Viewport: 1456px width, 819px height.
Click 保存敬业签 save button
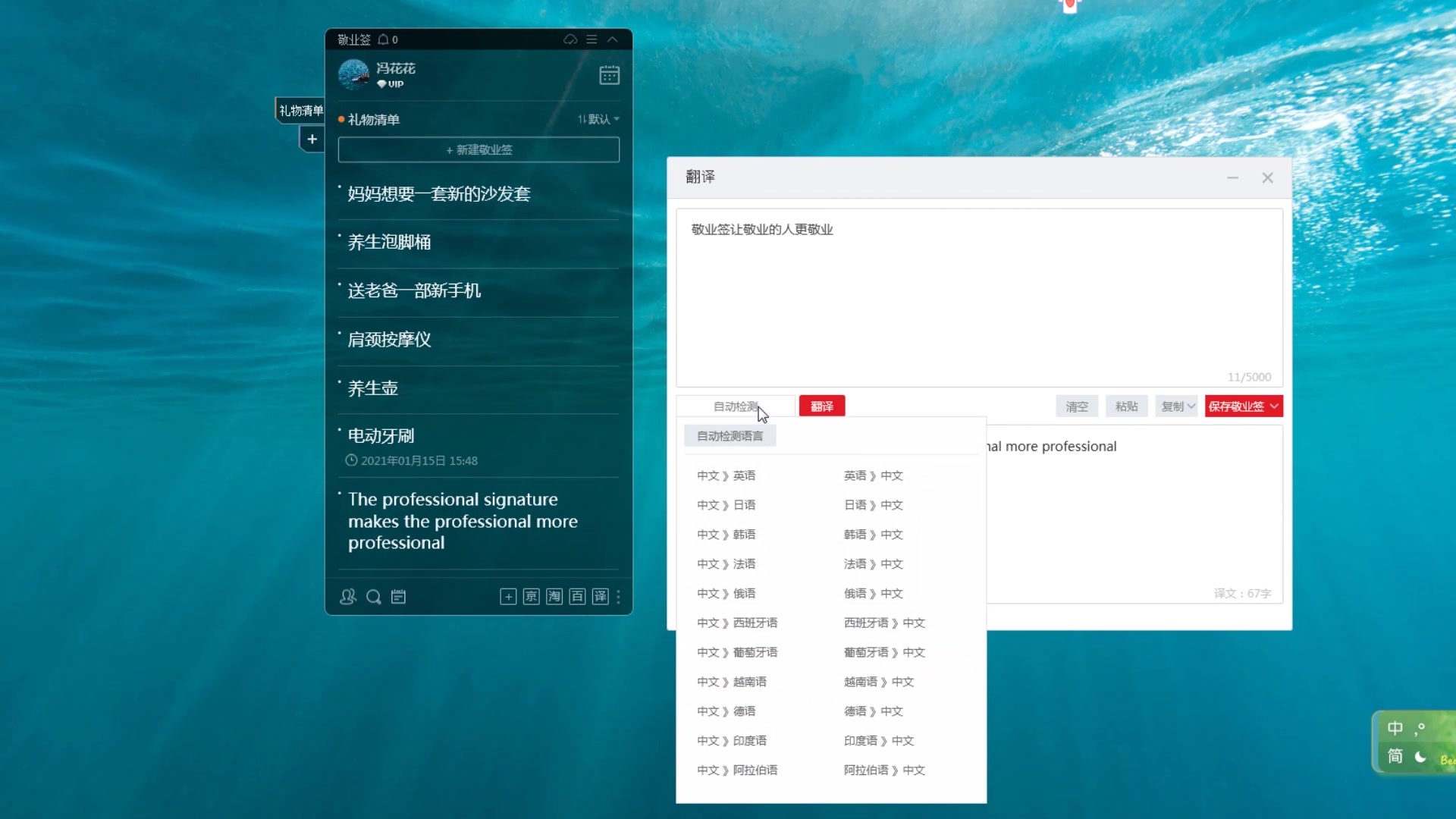pyautogui.click(x=1235, y=406)
